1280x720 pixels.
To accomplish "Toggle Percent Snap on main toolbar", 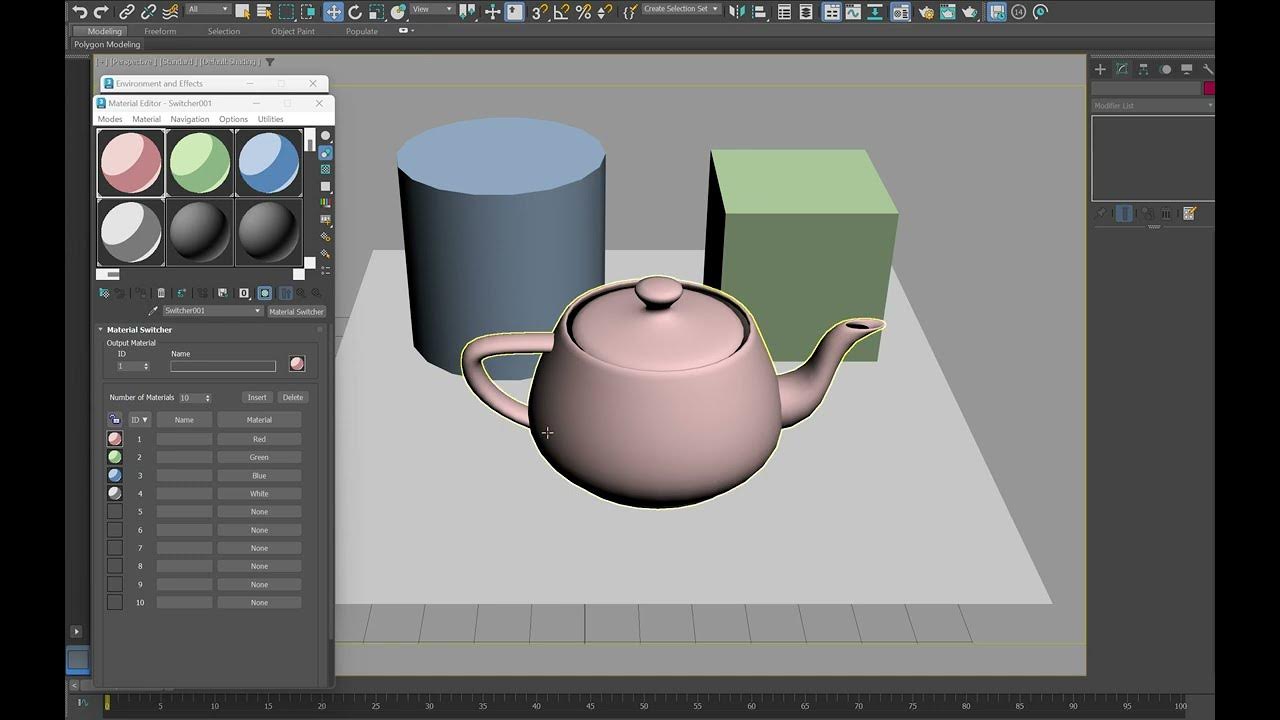I will pos(585,12).
